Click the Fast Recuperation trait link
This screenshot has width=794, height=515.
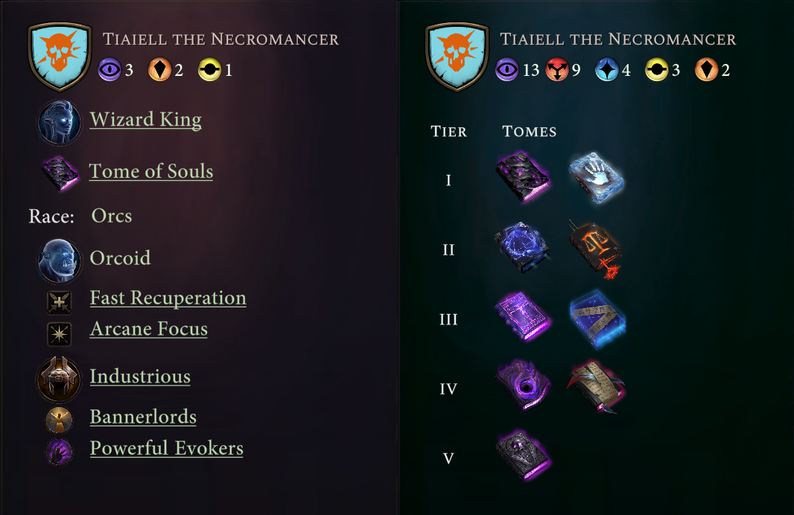tap(167, 298)
